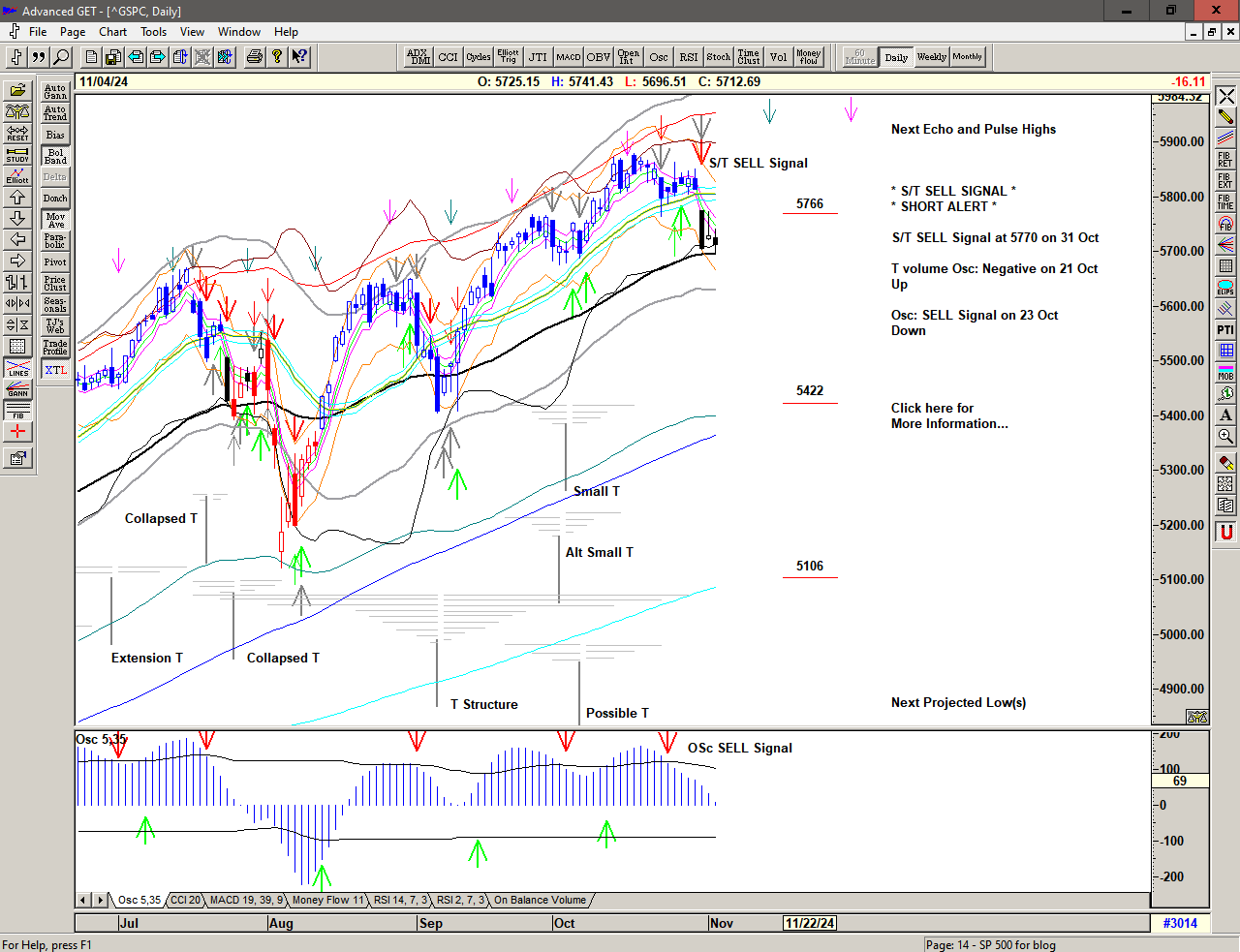Screen dimensions: 1240x952
Task: Switch to the MACD 19, 39, 9 tab
Action: tap(245, 901)
